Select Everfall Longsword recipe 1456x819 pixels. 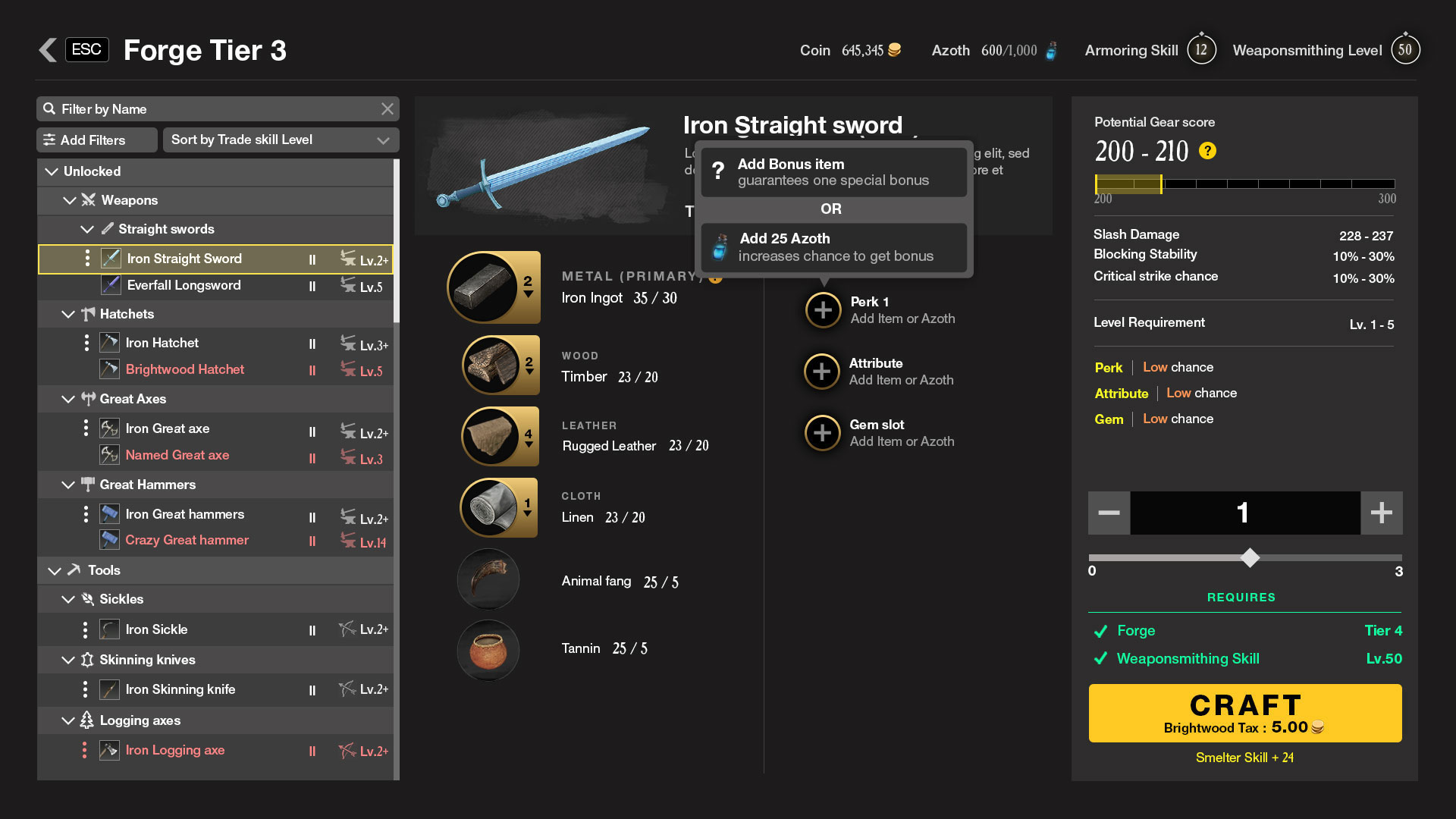click(184, 285)
